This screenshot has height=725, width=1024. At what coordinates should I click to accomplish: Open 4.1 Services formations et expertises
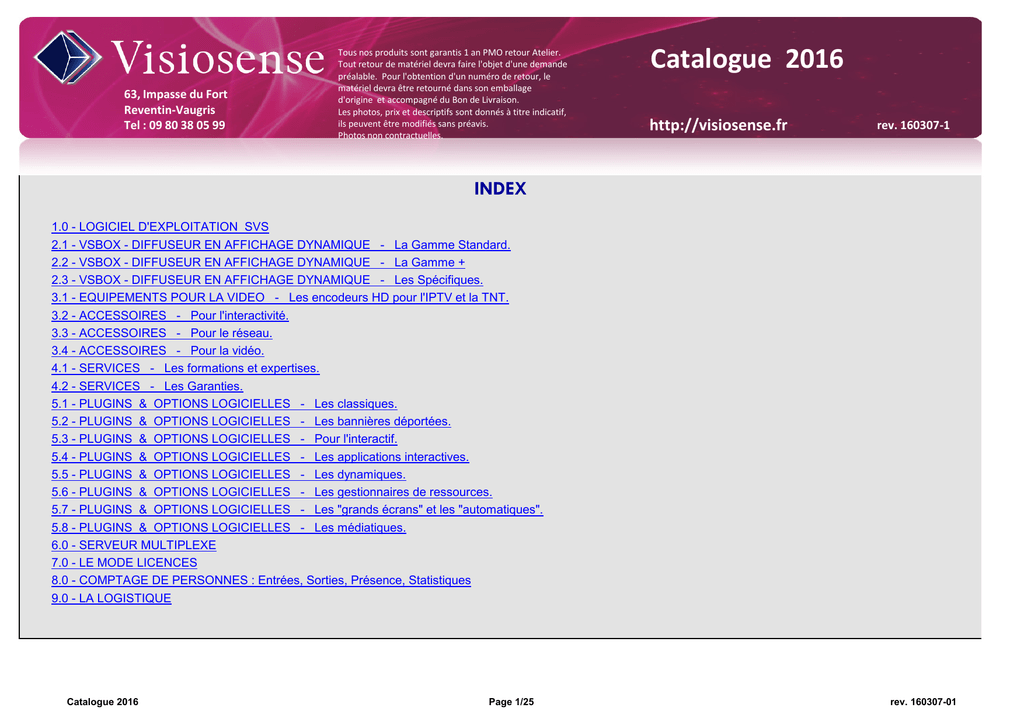(185, 368)
